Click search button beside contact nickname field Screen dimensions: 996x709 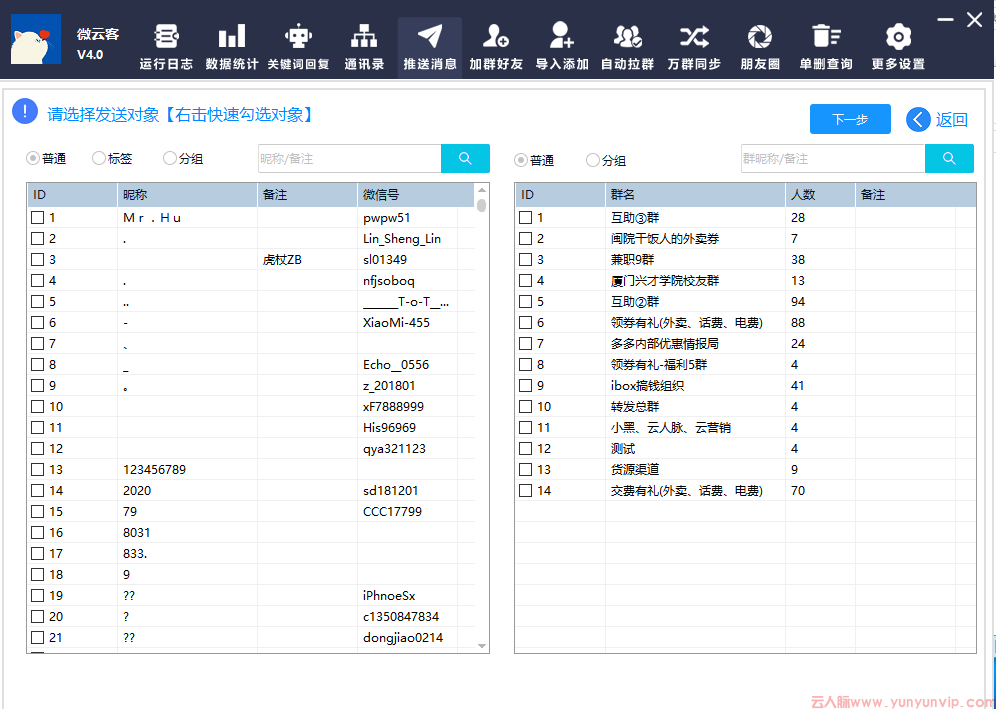click(x=465, y=158)
